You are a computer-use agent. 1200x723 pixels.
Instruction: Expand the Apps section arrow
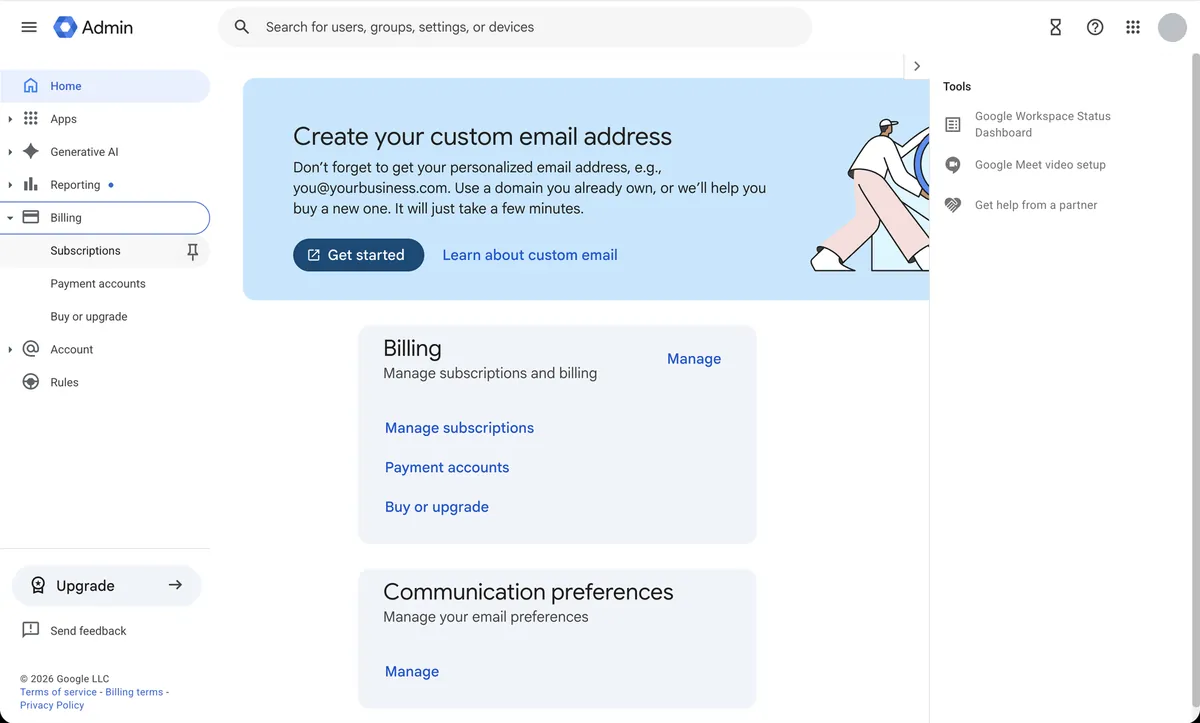[10, 119]
